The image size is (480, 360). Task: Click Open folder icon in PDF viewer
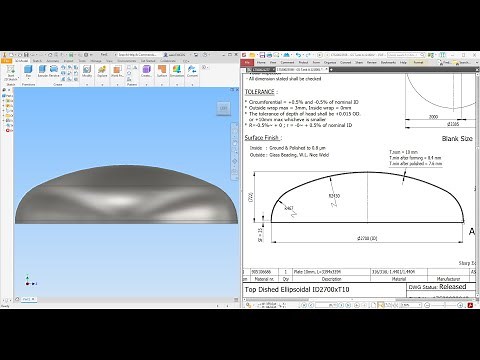coord(252,55)
